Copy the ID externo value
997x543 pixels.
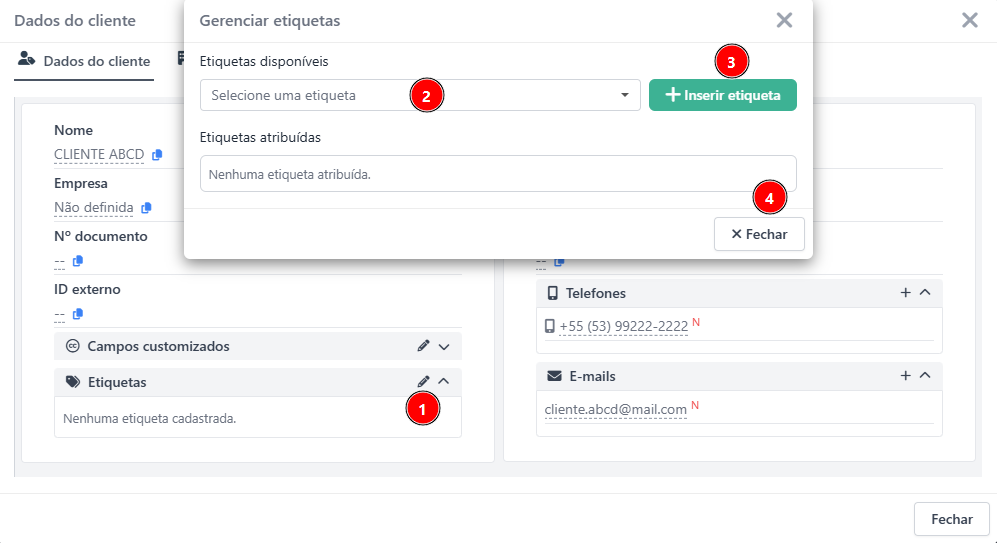click(x=77, y=314)
